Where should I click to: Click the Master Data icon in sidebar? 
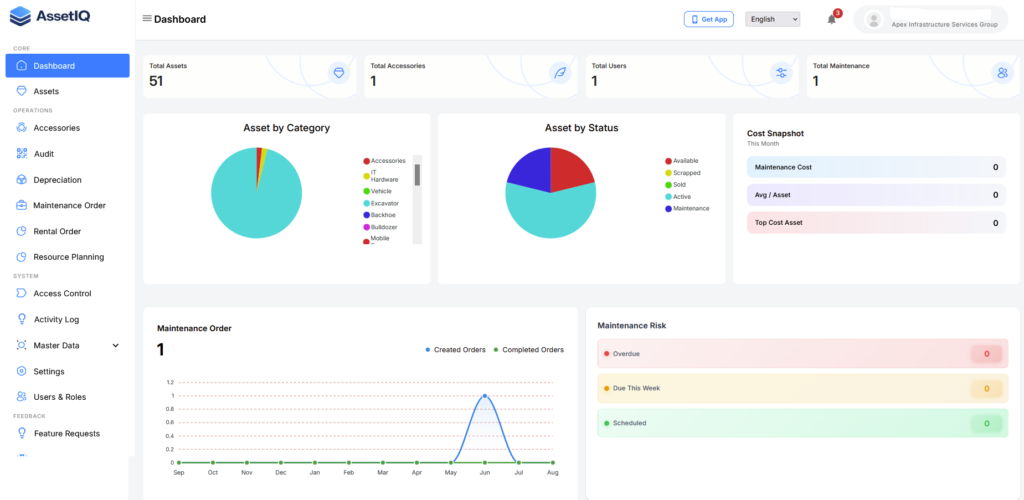pos(22,345)
